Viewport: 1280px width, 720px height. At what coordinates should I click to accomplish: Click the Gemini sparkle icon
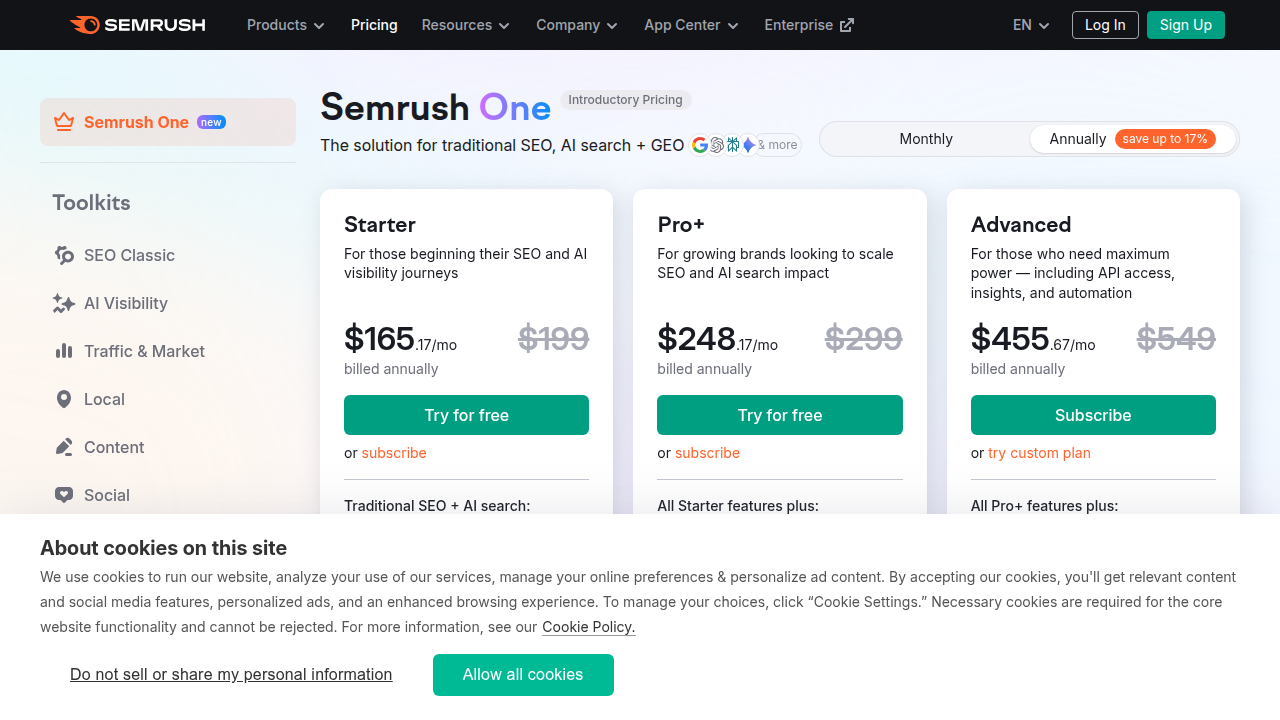tap(747, 144)
